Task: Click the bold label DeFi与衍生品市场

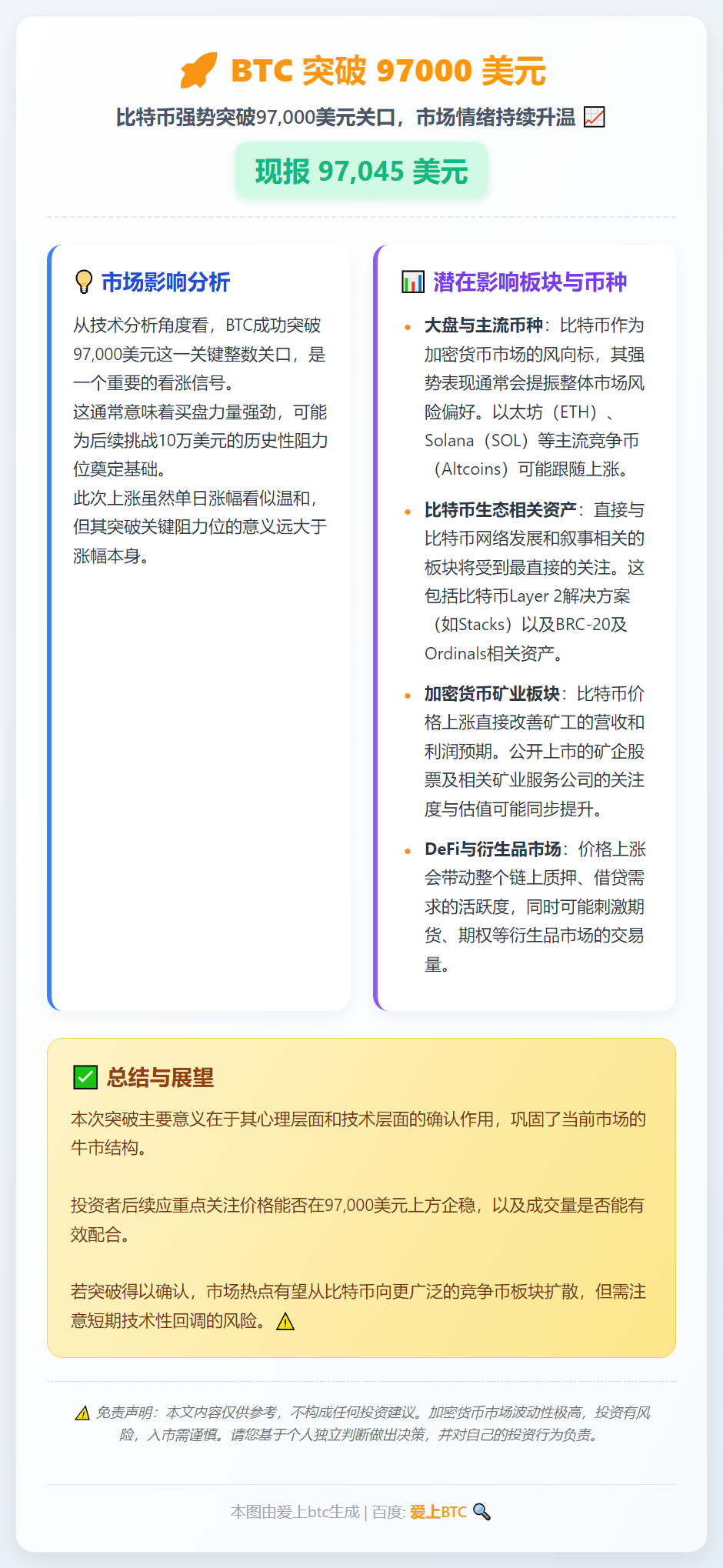Action: click(492, 849)
